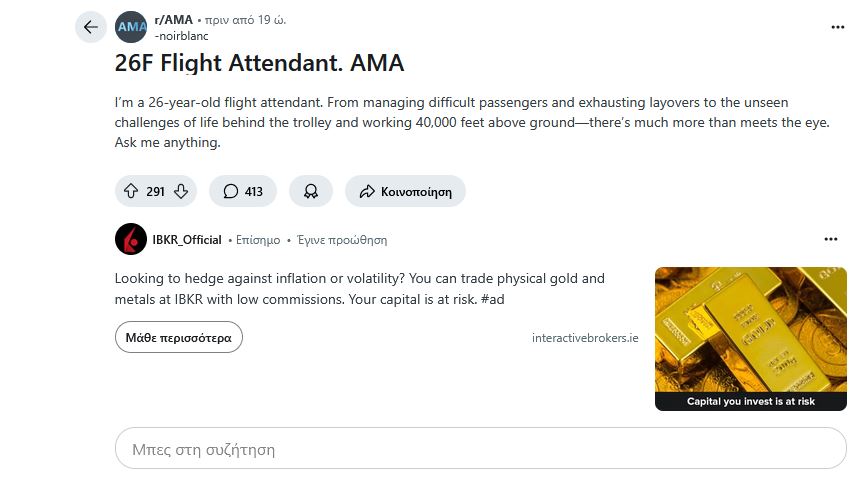Upvote the flight attendant AMA post
The image size is (858, 480).
tap(130, 191)
